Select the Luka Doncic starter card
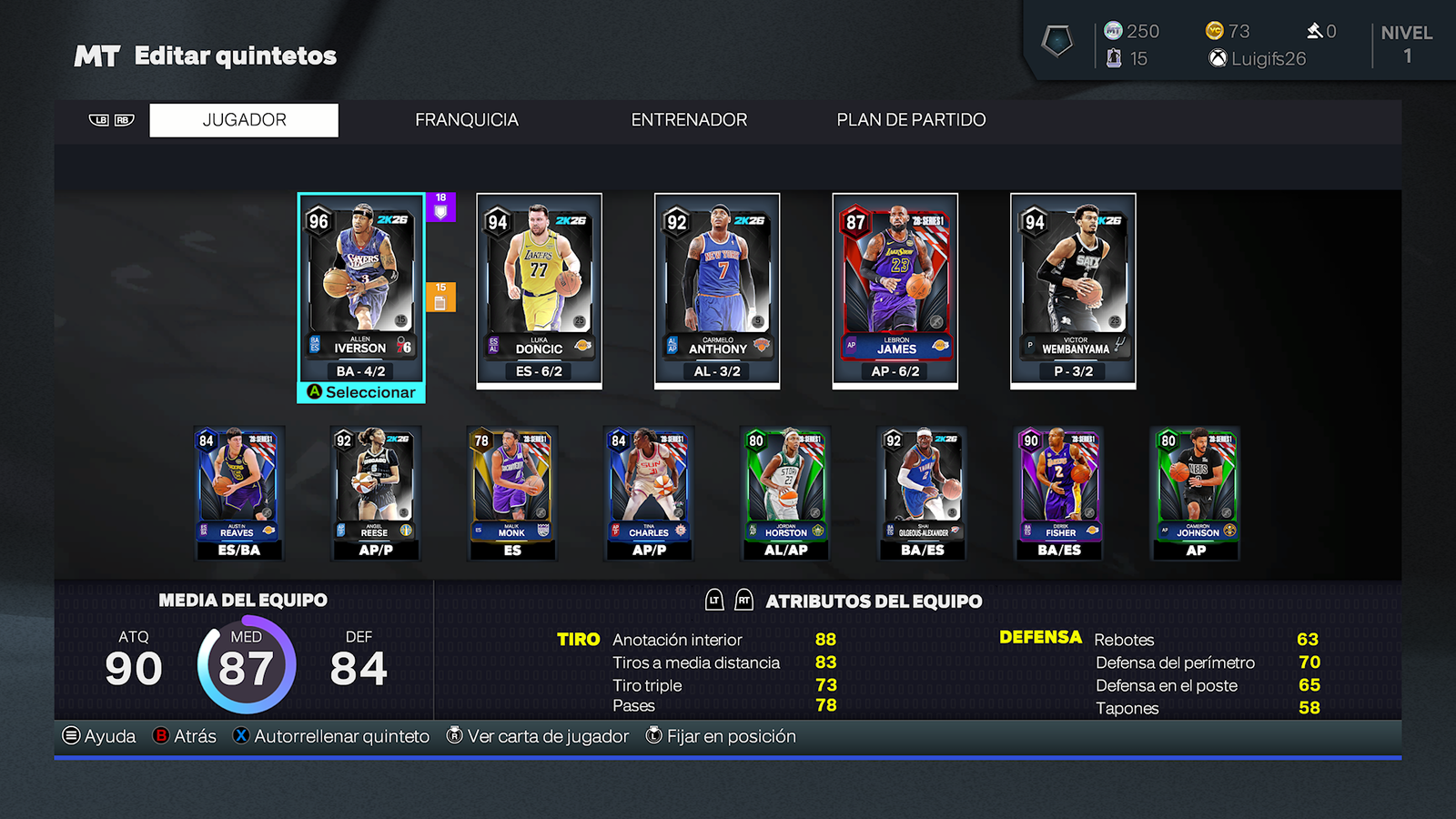Screen dimensions: 1456x819 (539, 290)
